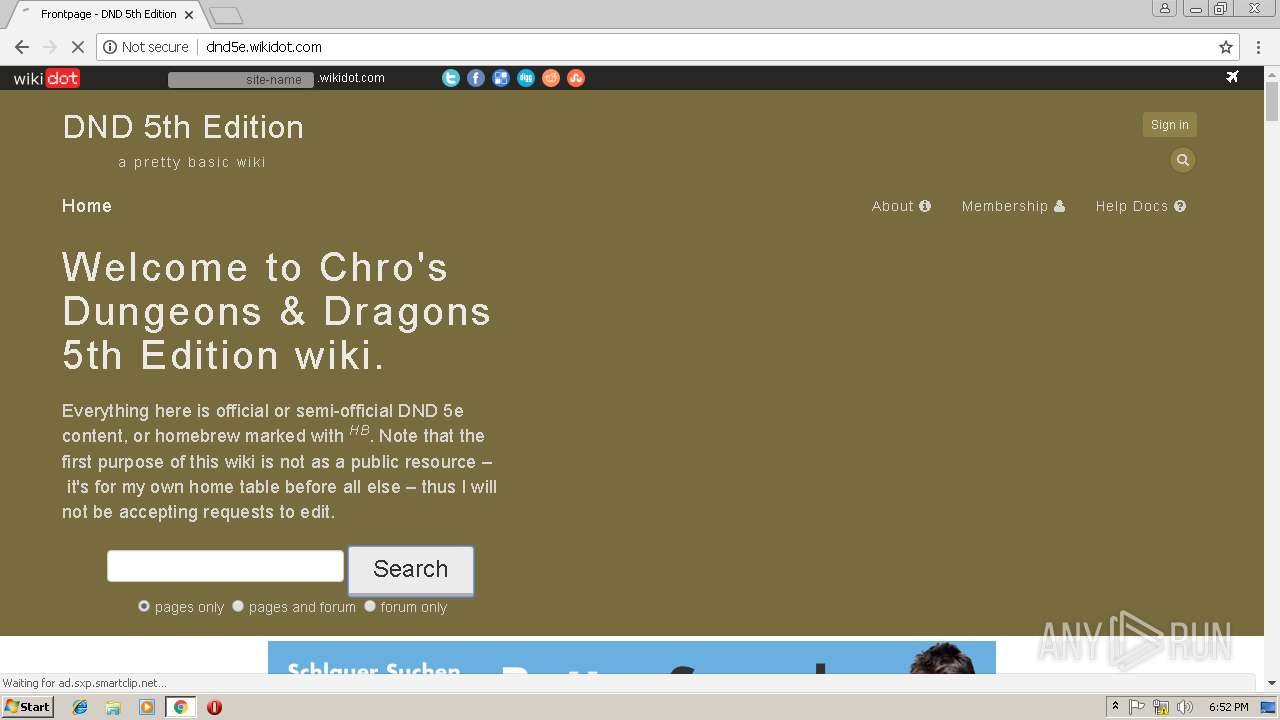Click the Not secure site info icon
This screenshot has width=1280, height=720.
pyautogui.click(x=146, y=47)
